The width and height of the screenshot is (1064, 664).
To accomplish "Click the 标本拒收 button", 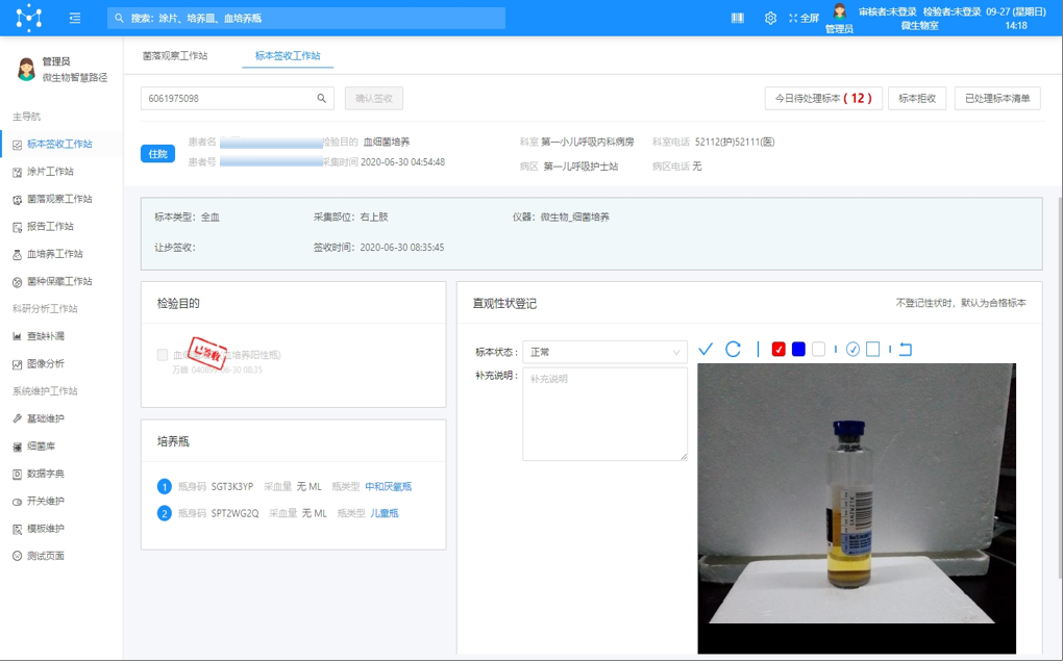I will click(915, 97).
